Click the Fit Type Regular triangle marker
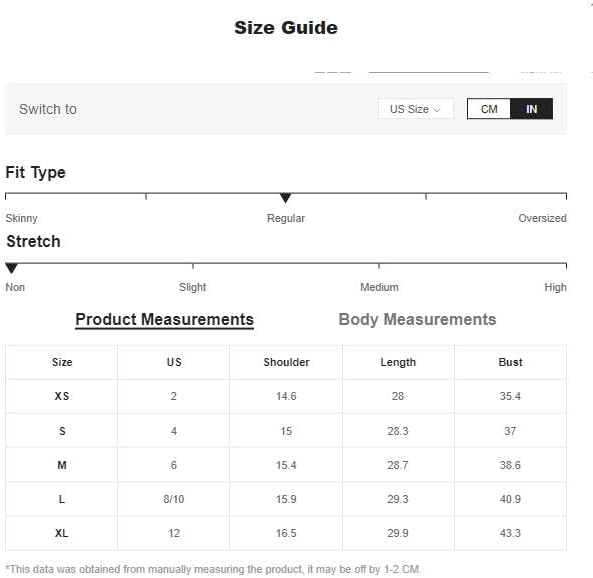 [286, 197]
